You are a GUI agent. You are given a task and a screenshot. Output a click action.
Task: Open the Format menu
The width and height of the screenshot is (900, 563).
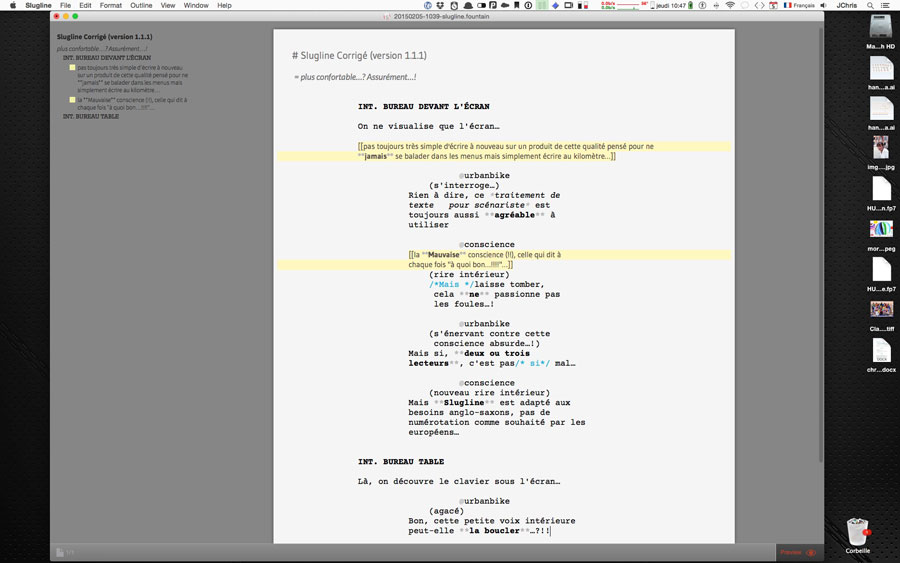[x=111, y=5]
